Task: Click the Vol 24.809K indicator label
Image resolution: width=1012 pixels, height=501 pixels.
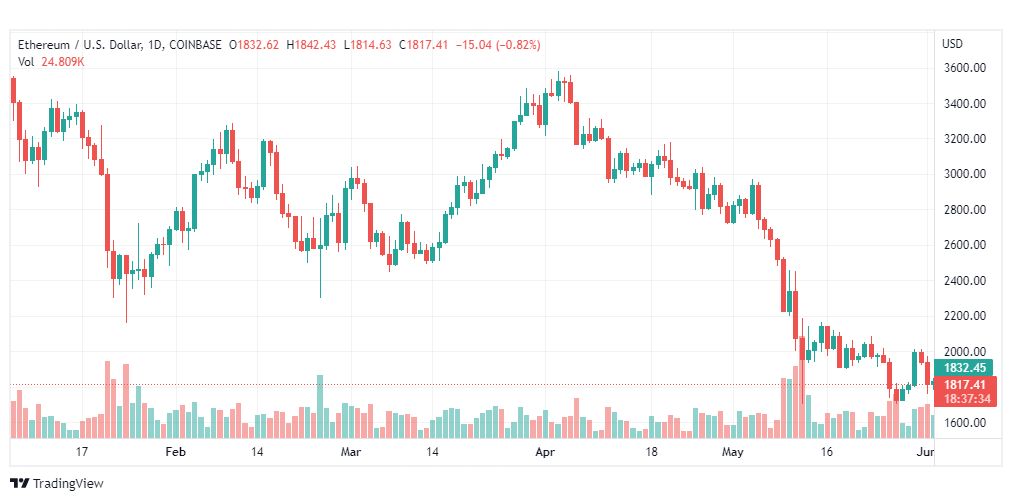Action: coord(51,62)
